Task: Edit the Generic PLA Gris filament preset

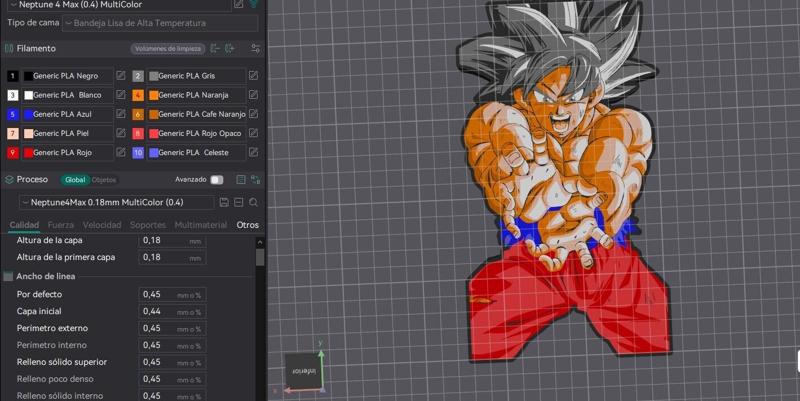Action: coord(253,76)
